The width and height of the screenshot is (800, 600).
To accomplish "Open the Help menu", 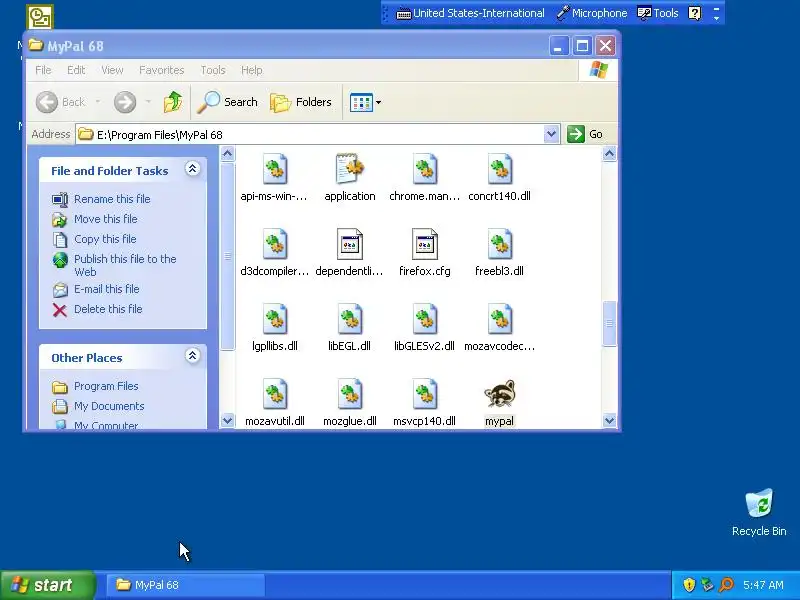I will pyautogui.click(x=252, y=70).
